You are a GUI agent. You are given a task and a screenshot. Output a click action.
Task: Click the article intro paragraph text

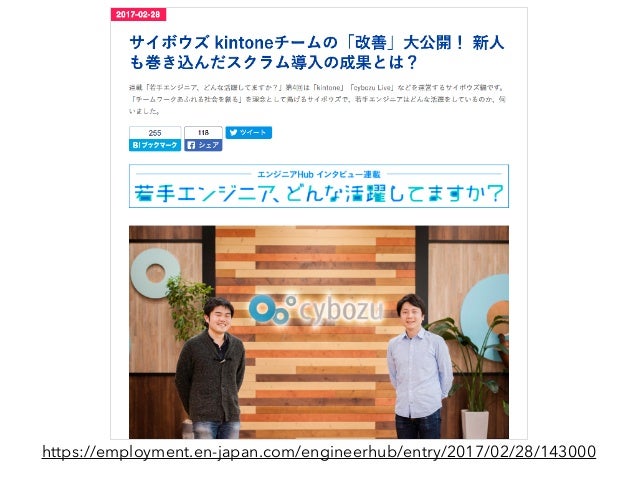317,99
